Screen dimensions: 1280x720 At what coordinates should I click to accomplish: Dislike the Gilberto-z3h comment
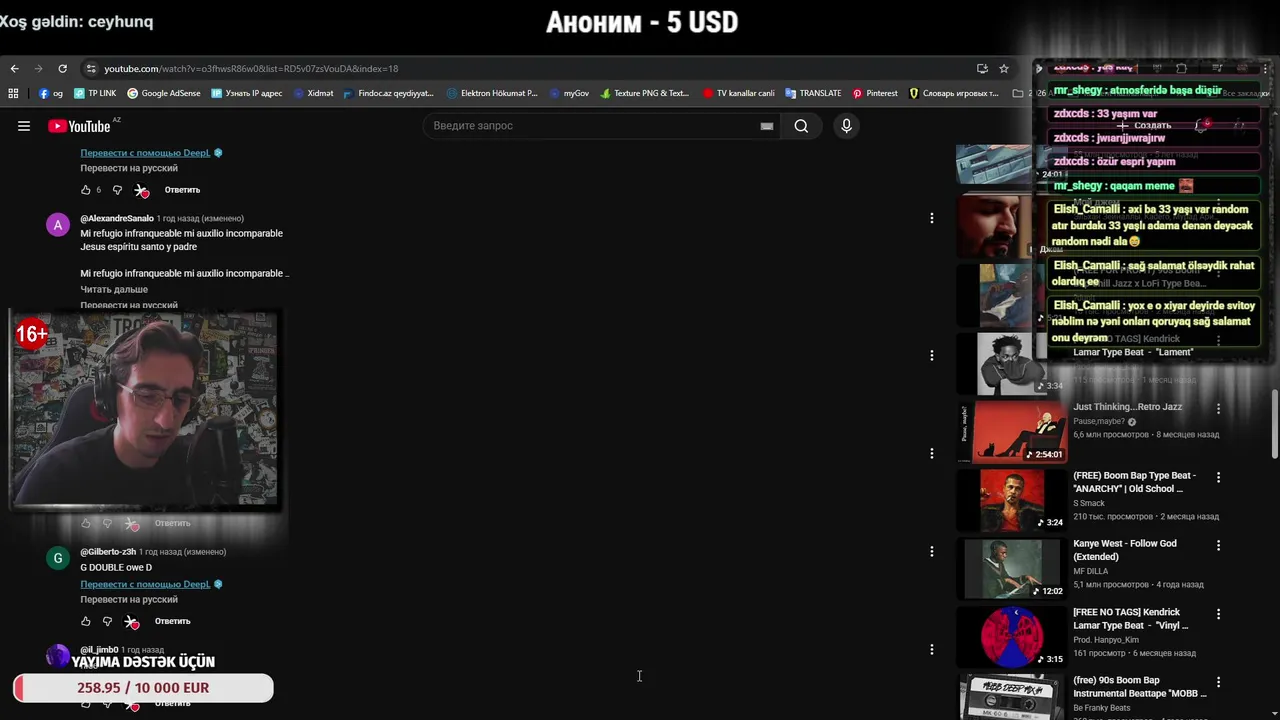click(108, 621)
